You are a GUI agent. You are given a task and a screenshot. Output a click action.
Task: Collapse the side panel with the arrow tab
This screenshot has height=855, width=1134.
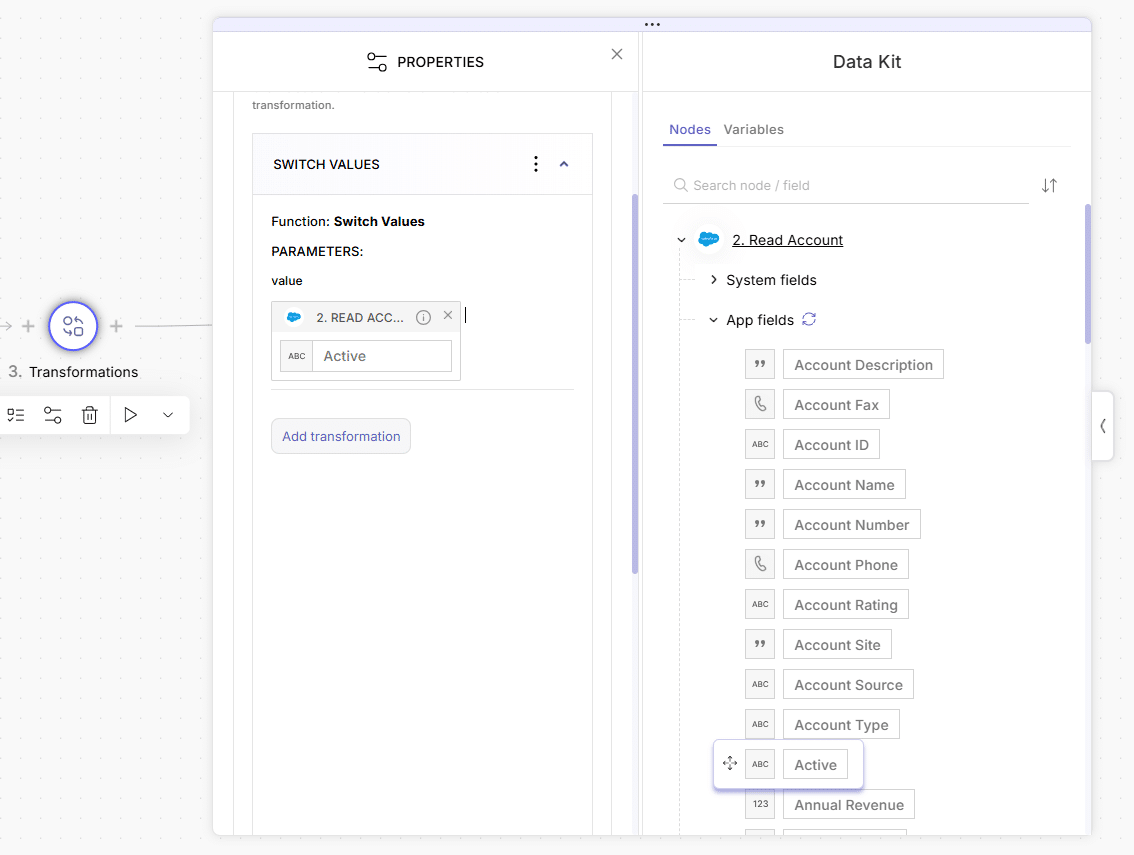1103,426
